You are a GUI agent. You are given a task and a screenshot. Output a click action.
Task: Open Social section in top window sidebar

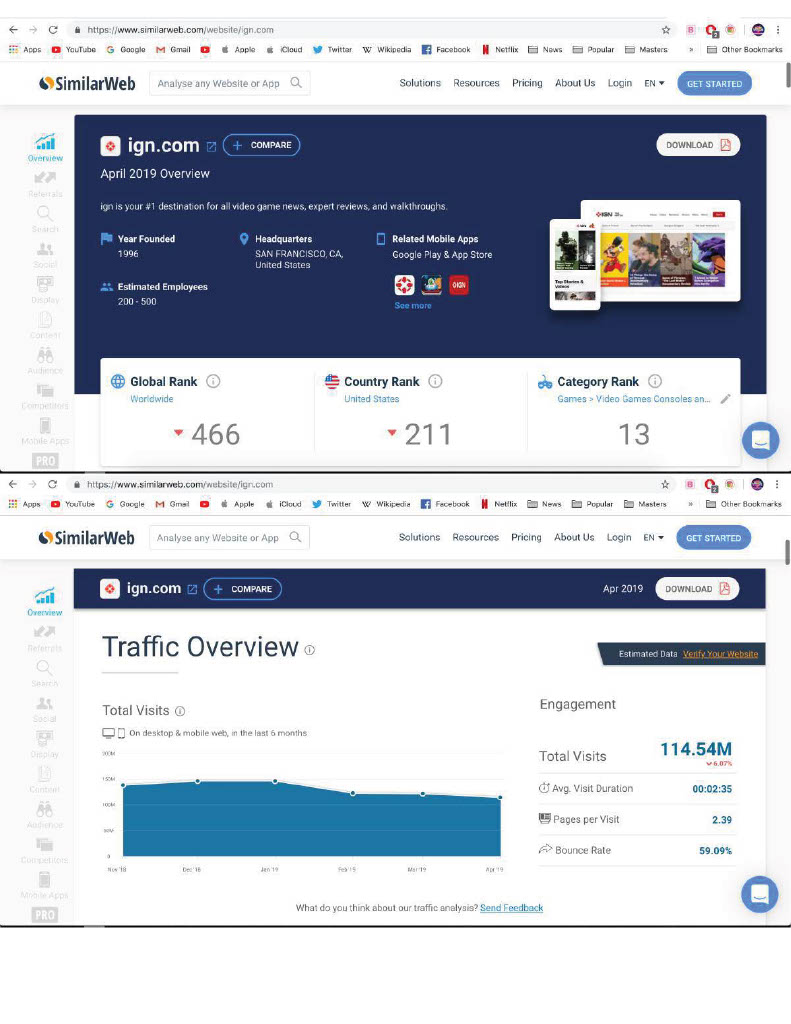tap(45, 255)
